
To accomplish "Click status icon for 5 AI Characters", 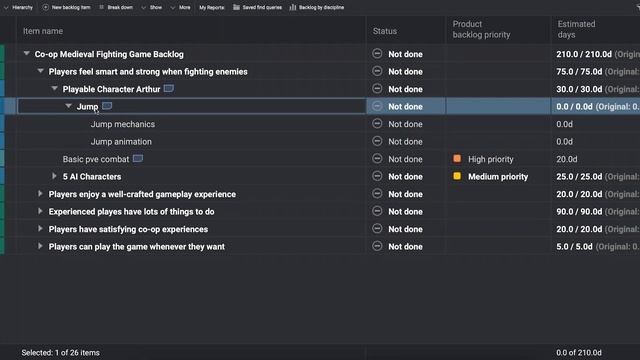I will tap(377, 176).
